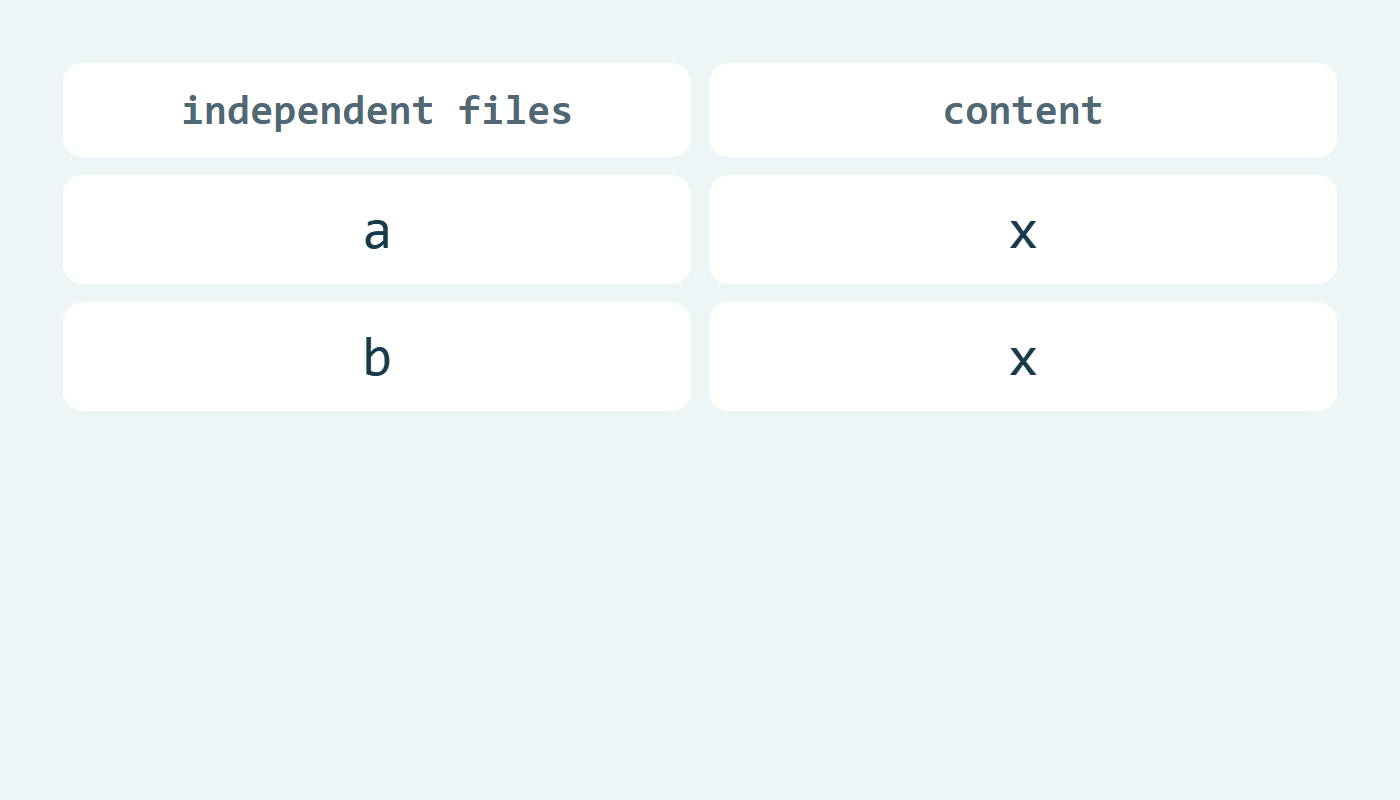Click the cell labeled "a"
Screen dimensions: 1400x800
pyautogui.click(x=377, y=230)
